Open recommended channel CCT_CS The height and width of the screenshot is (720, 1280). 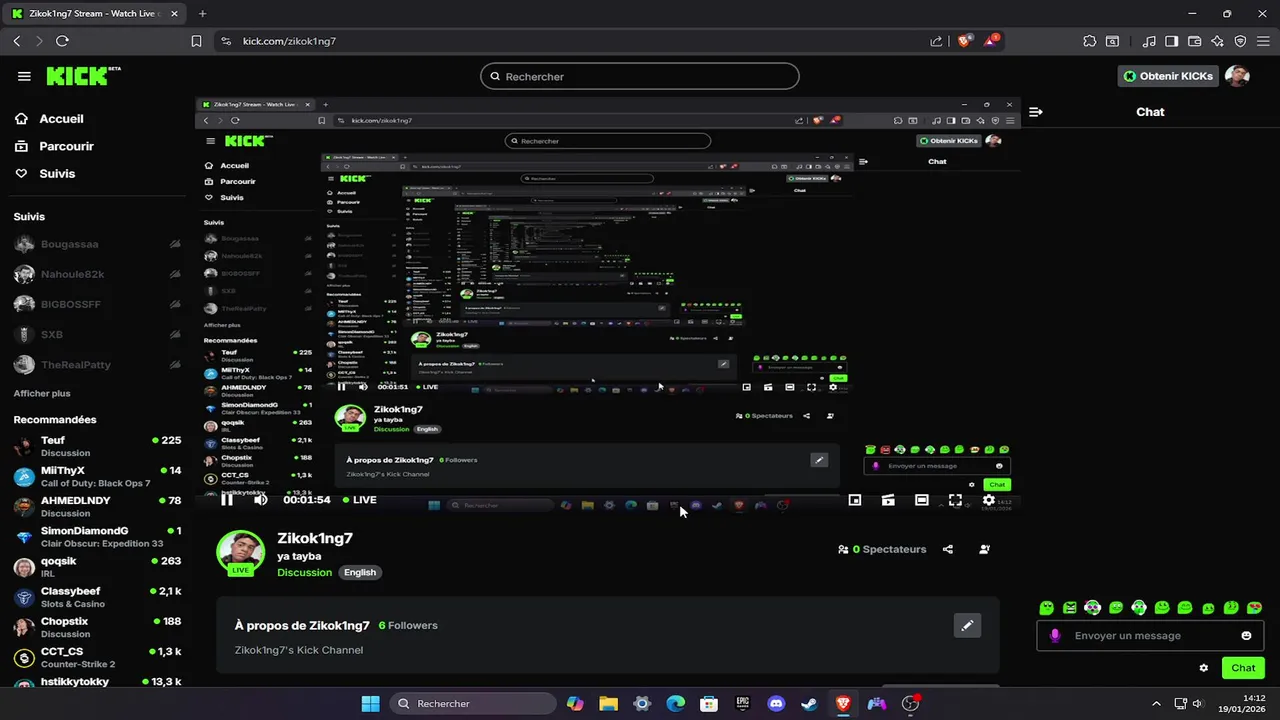click(97, 657)
